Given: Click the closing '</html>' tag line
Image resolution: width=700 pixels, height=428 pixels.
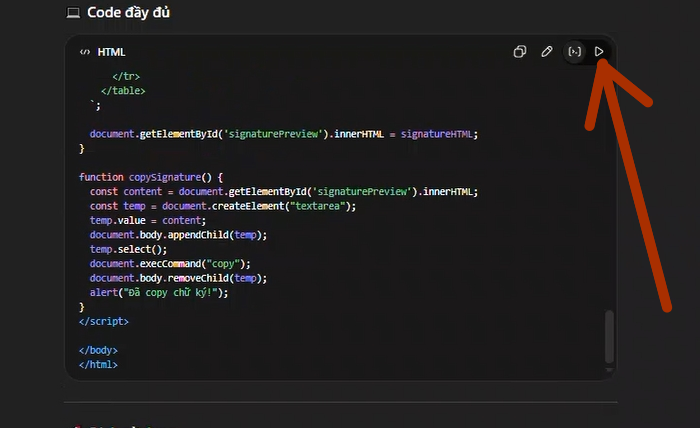Looking at the screenshot, I should (x=98, y=365).
